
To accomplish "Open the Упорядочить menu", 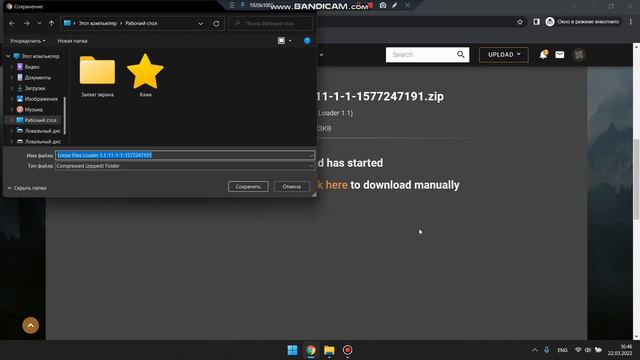I will 28,41.
